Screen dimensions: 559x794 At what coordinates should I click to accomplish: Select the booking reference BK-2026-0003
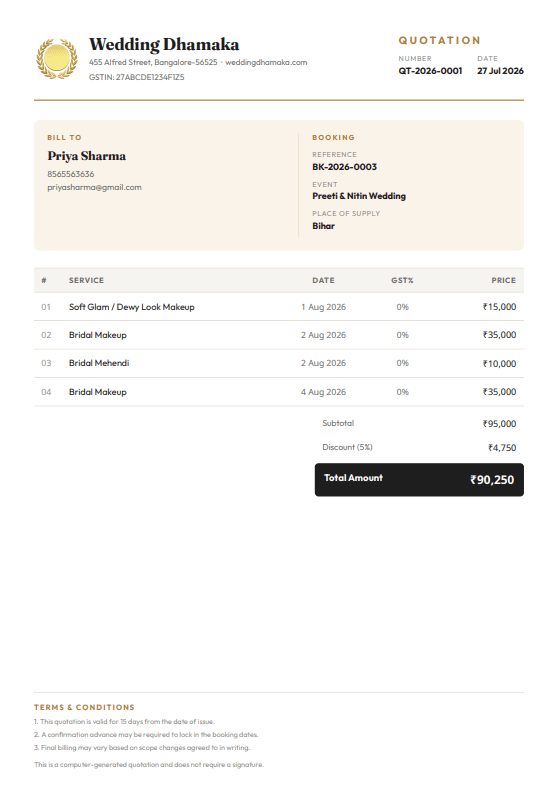[344, 167]
